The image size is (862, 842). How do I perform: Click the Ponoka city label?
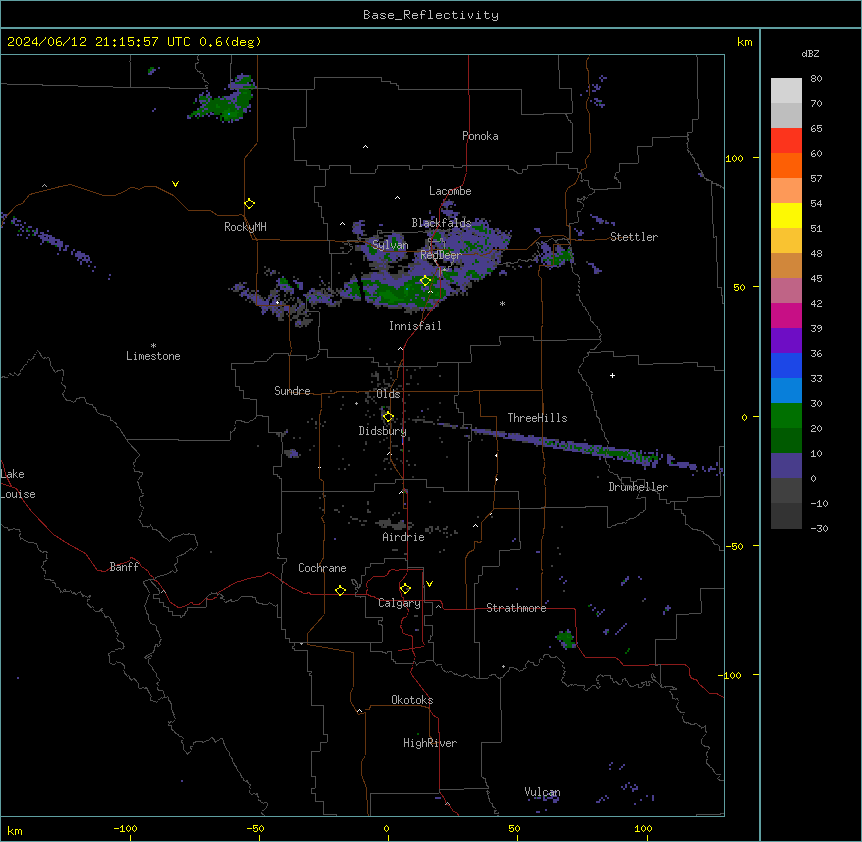pyautogui.click(x=480, y=136)
